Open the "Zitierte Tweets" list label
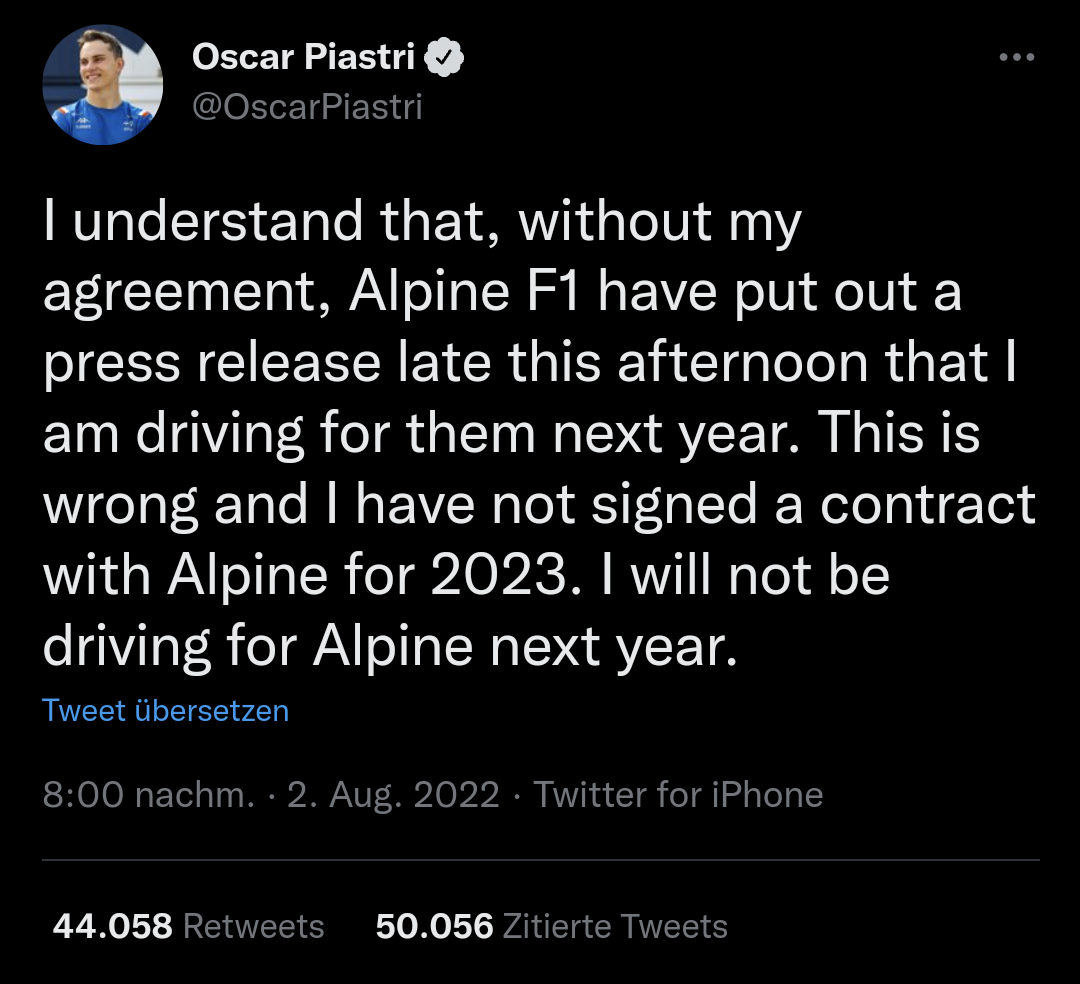 (x=615, y=926)
